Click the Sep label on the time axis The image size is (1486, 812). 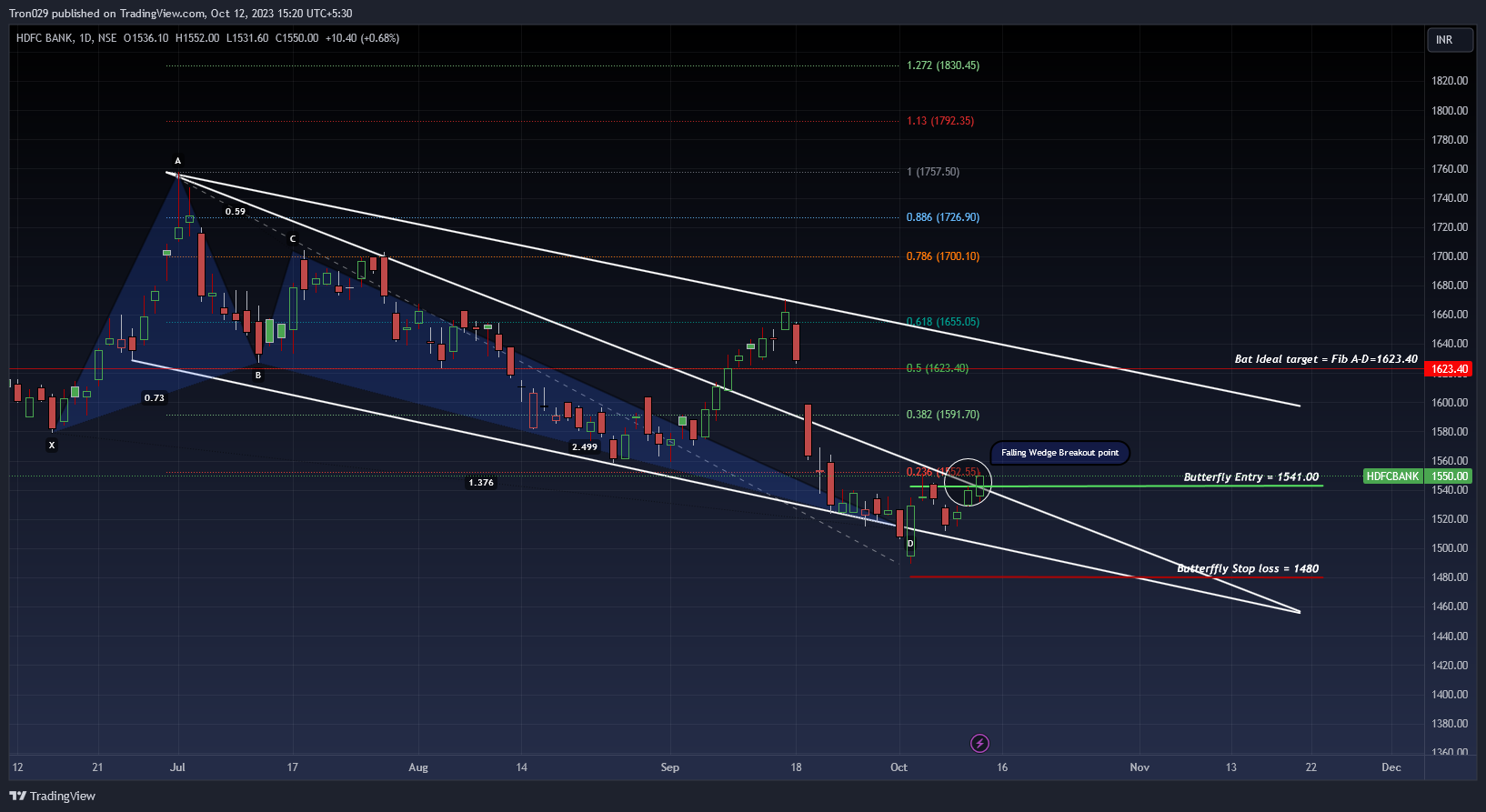[670, 767]
